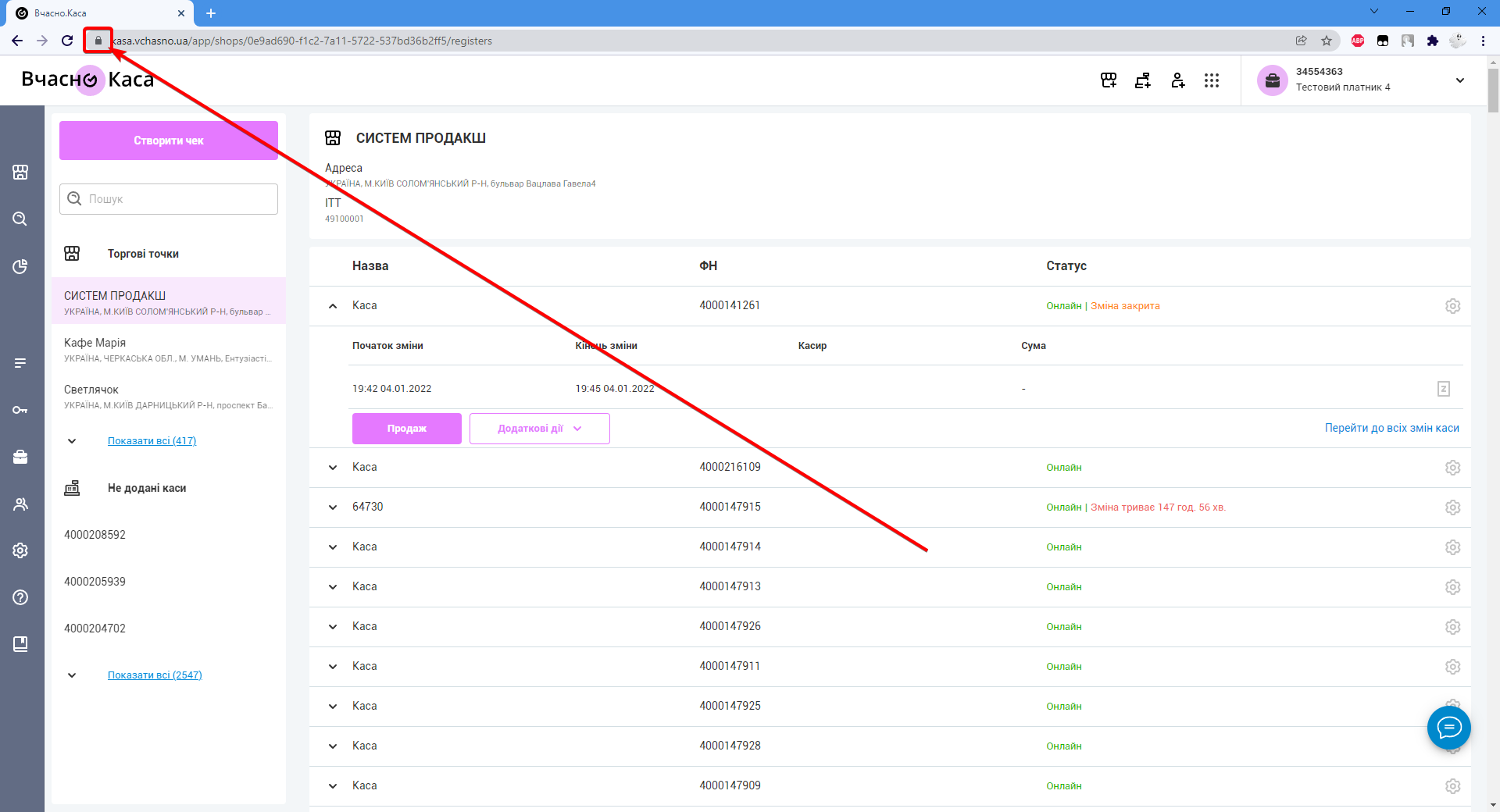Open the browser extensions puzzle icon
This screenshot has width=1500, height=812.
[1432, 41]
